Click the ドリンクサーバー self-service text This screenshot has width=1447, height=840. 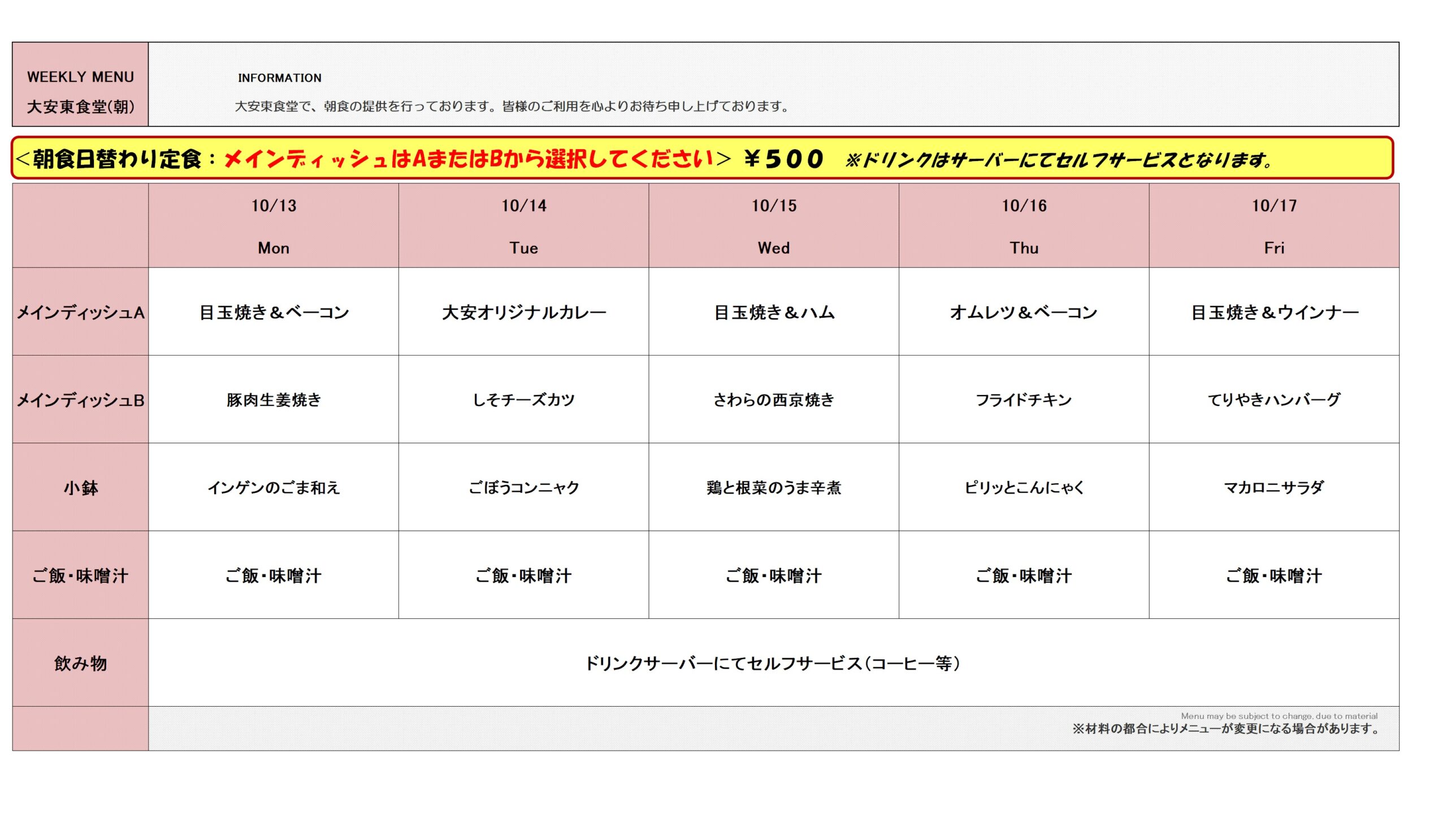click(x=772, y=663)
